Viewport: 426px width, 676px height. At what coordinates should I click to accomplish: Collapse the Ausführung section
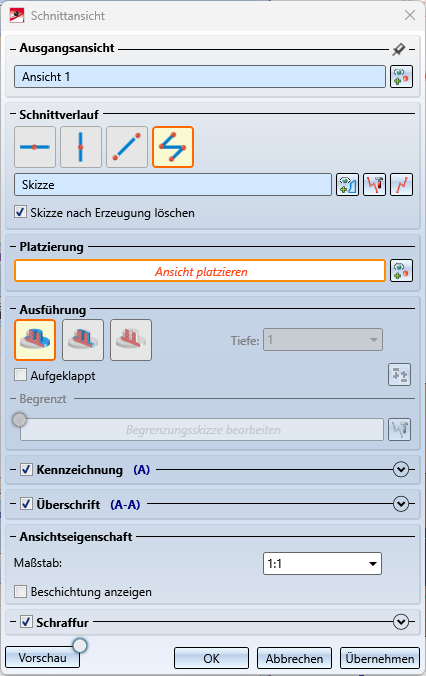pos(13,309)
